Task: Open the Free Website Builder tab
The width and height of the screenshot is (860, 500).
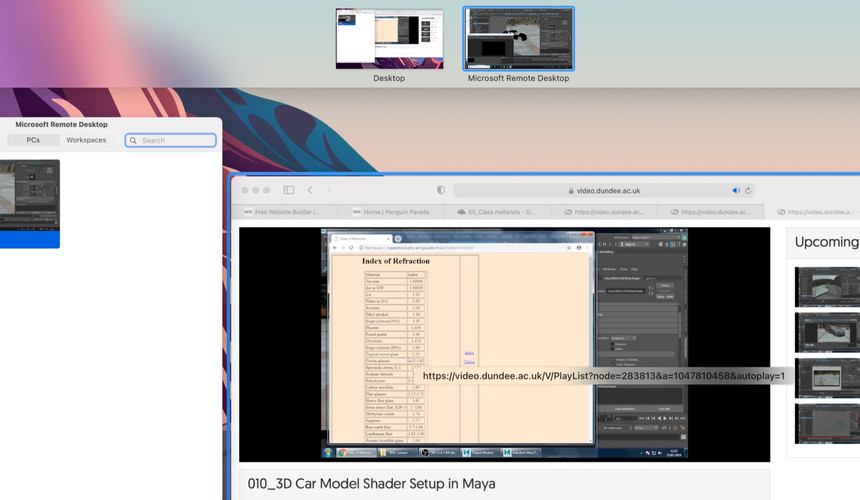Action: 284,212
